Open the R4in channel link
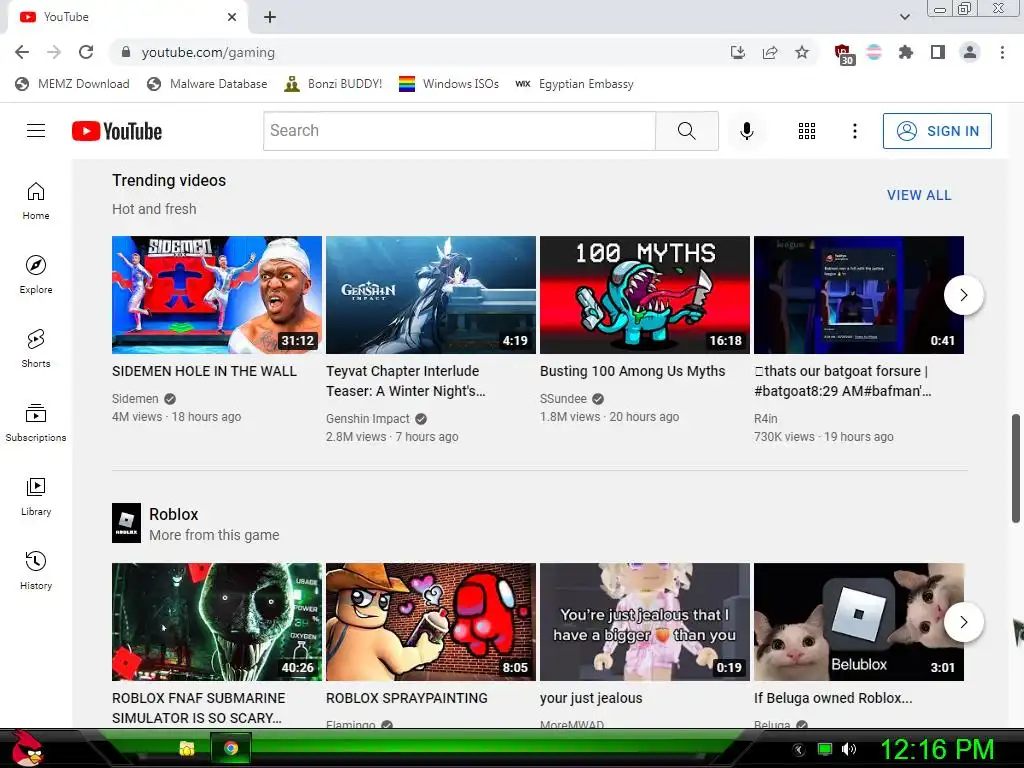Screen dimensions: 1024x768 (765, 419)
